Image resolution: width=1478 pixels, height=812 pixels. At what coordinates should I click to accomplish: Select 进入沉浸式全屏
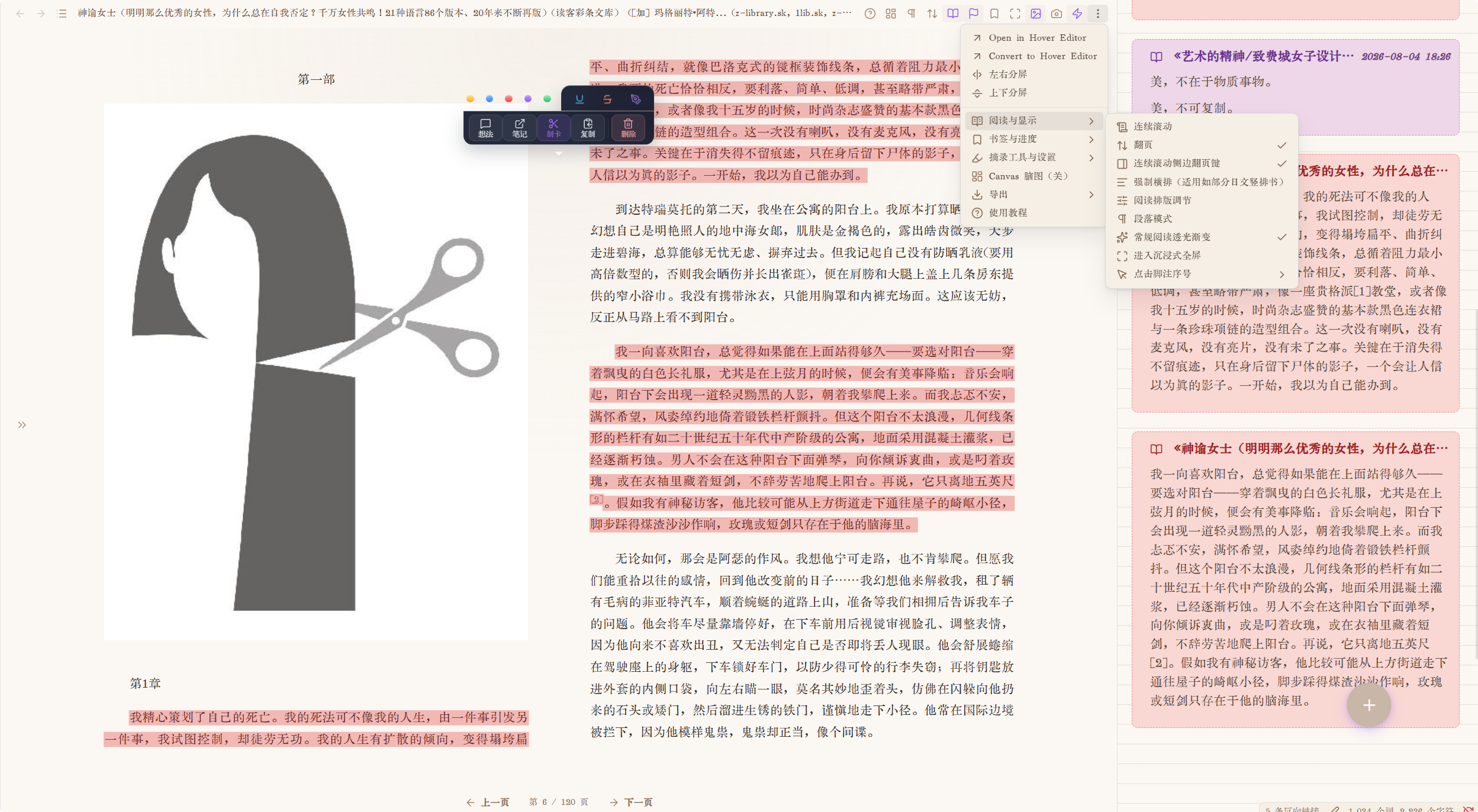(x=1201, y=256)
